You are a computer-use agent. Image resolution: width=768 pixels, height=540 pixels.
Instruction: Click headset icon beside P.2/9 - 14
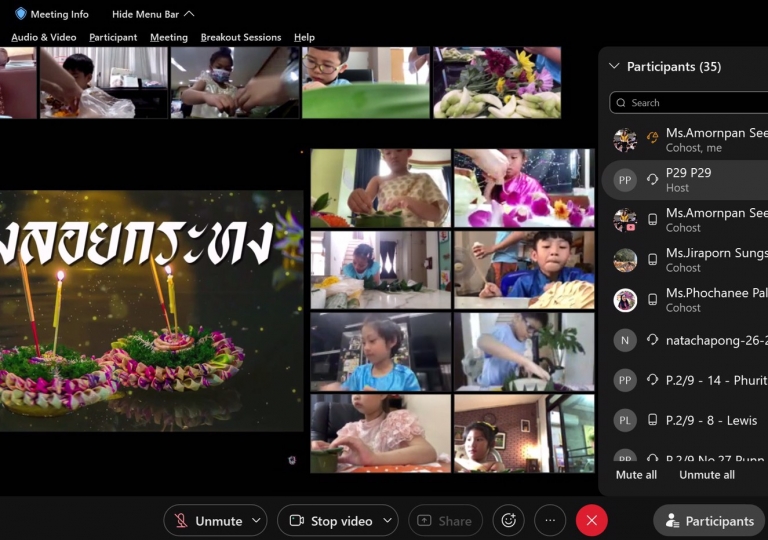652,379
